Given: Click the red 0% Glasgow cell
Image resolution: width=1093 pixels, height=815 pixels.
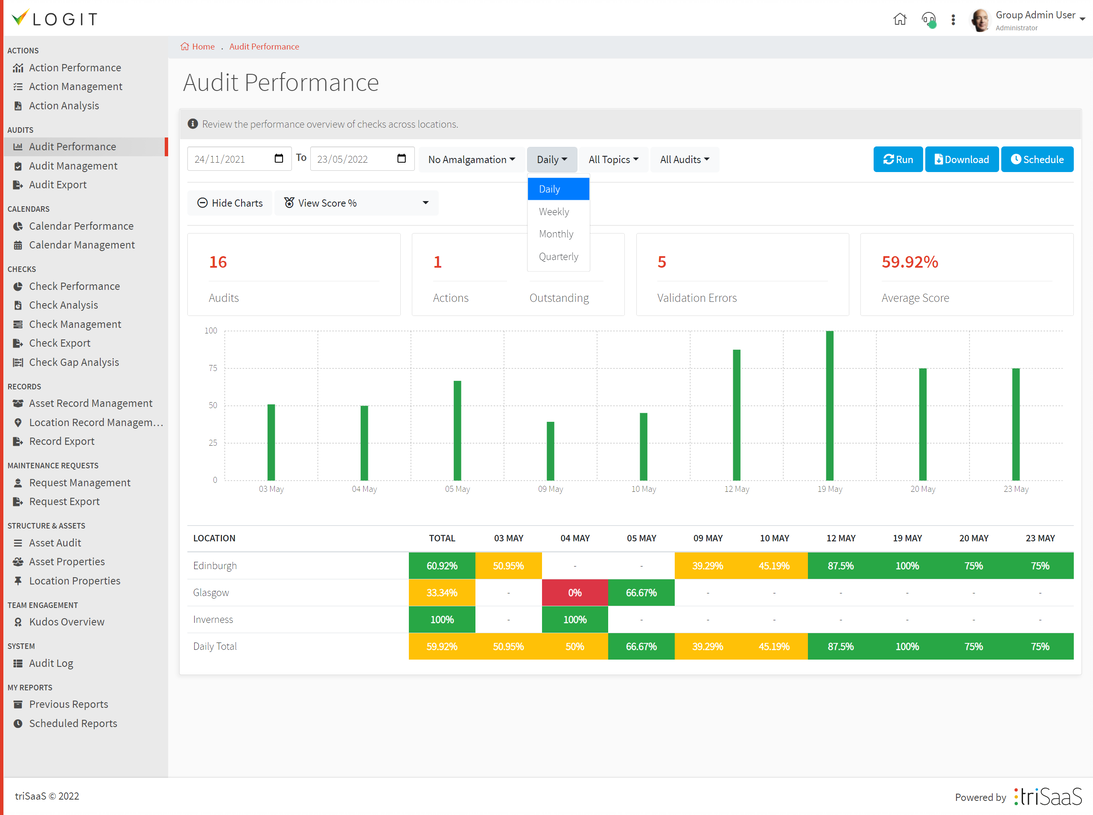Looking at the screenshot, I should (x=574, y=593).
